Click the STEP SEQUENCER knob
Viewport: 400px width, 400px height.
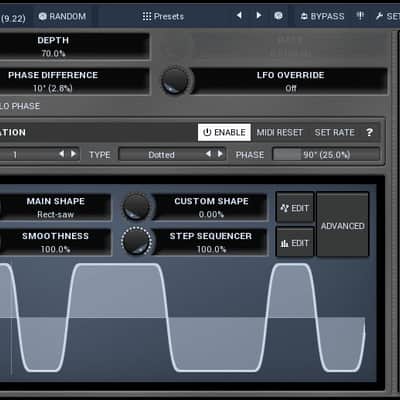(x=136, y=241)
